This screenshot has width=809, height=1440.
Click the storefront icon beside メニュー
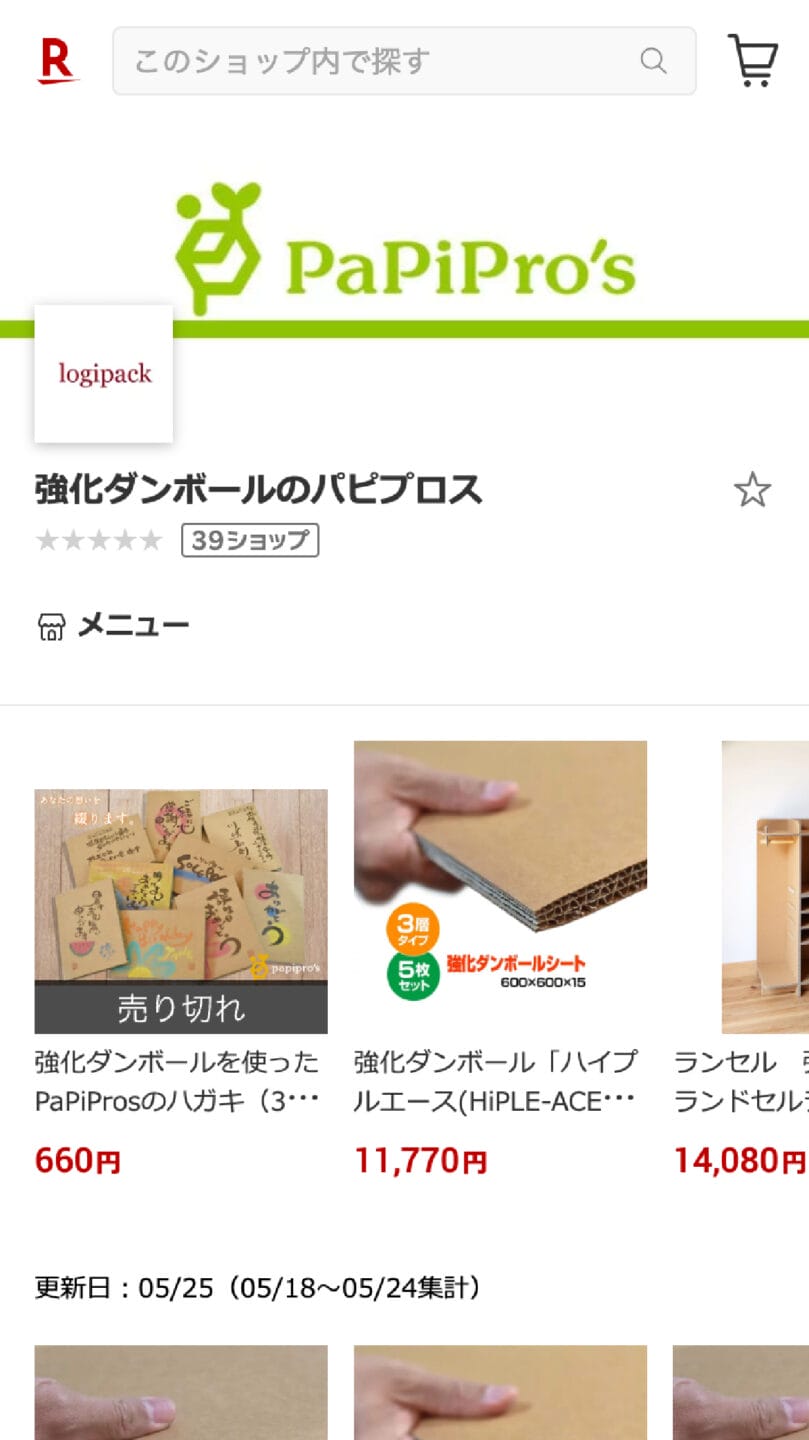51,627
